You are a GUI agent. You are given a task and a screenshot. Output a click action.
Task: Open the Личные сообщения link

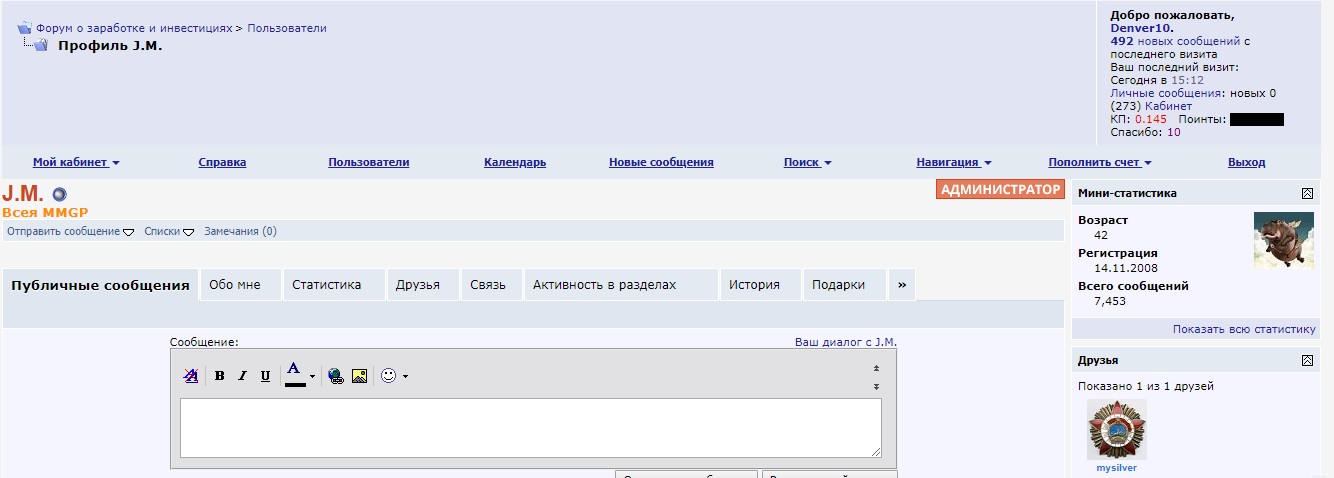coord(1168,93)
